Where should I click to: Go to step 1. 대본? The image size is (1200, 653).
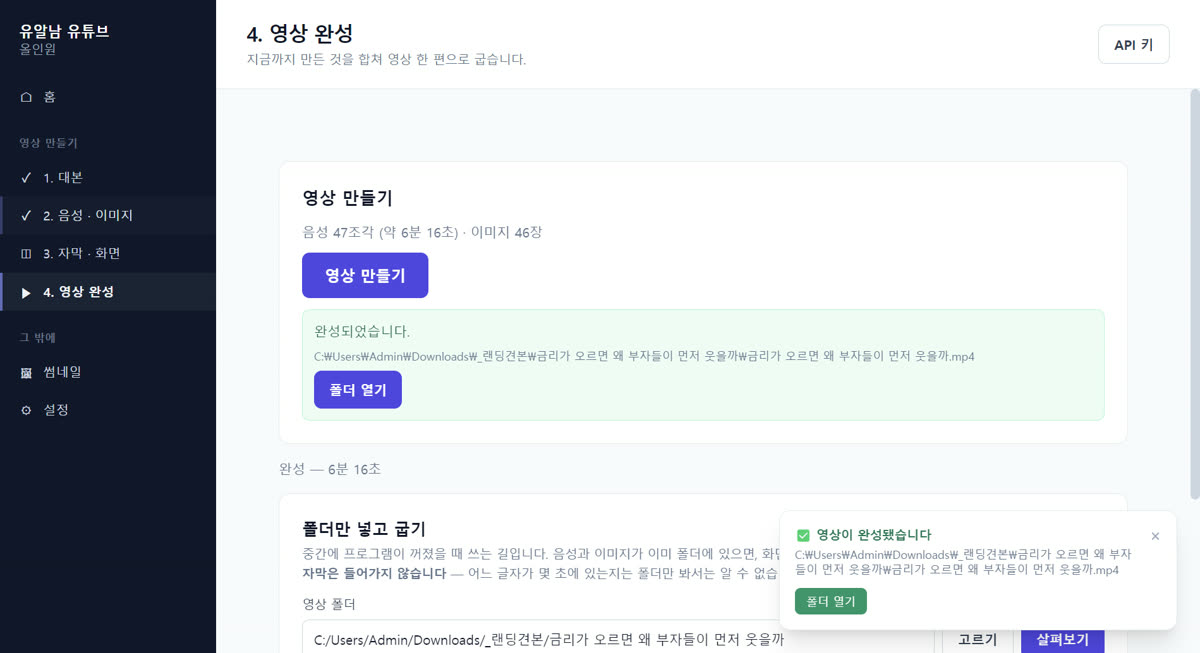tap(108, 177)
